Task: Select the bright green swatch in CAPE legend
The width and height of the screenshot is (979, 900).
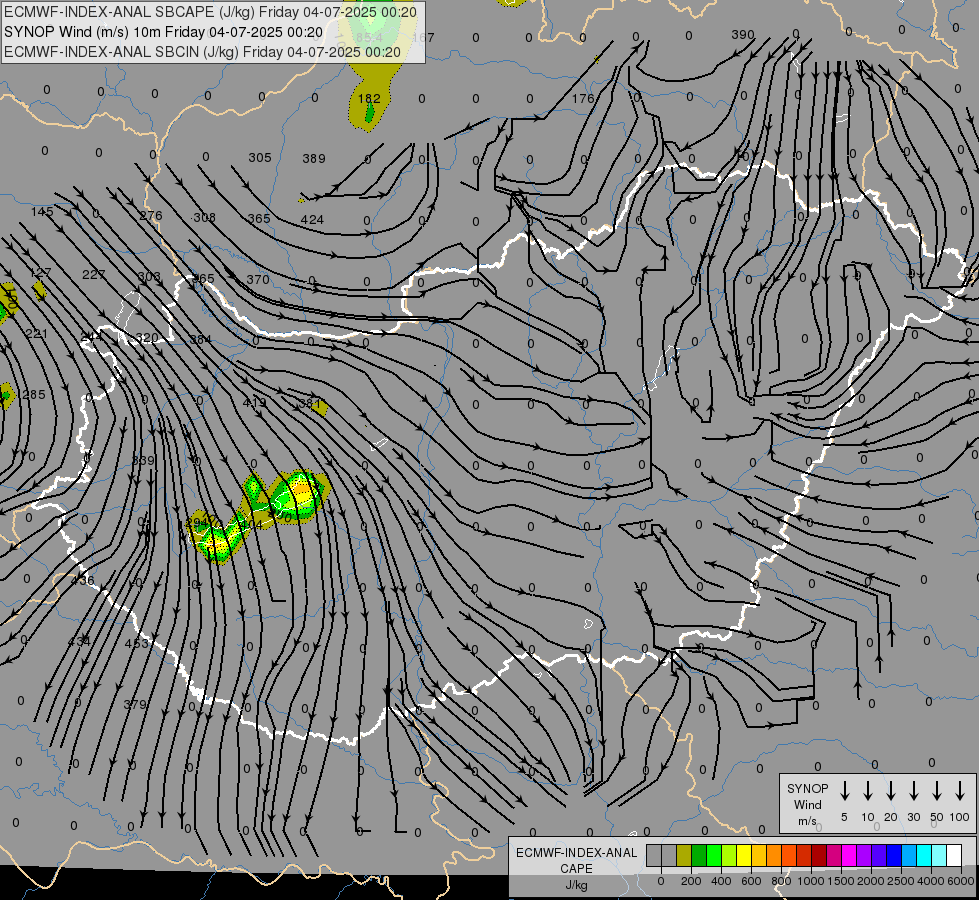Action: tap(714, 856)
